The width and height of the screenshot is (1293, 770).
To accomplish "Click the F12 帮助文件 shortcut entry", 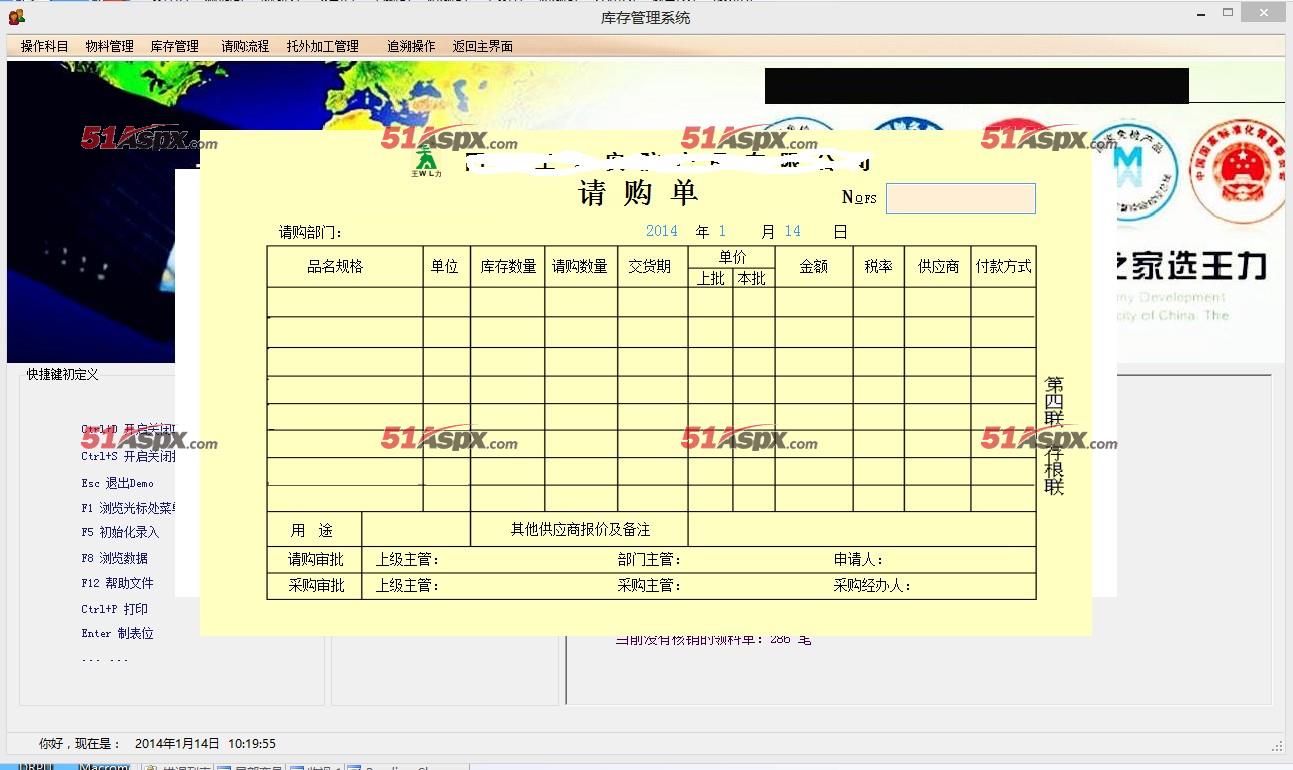I will 118,583.
